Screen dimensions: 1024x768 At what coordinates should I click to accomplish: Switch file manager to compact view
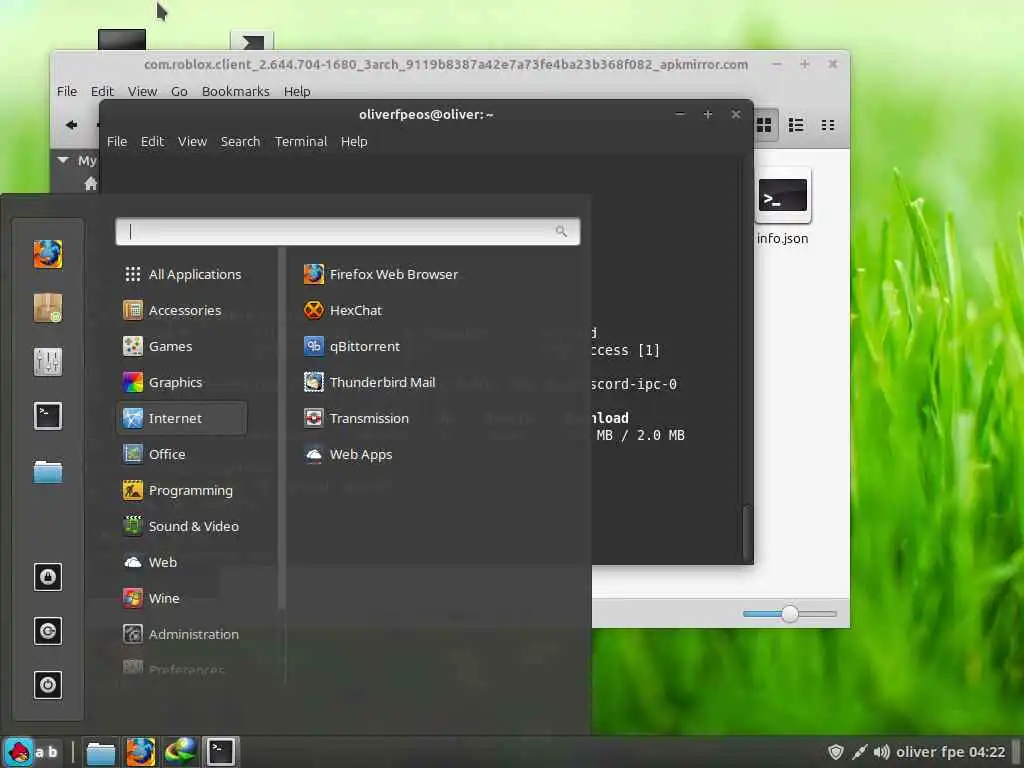pyautogui.click(x=827, y=125)
